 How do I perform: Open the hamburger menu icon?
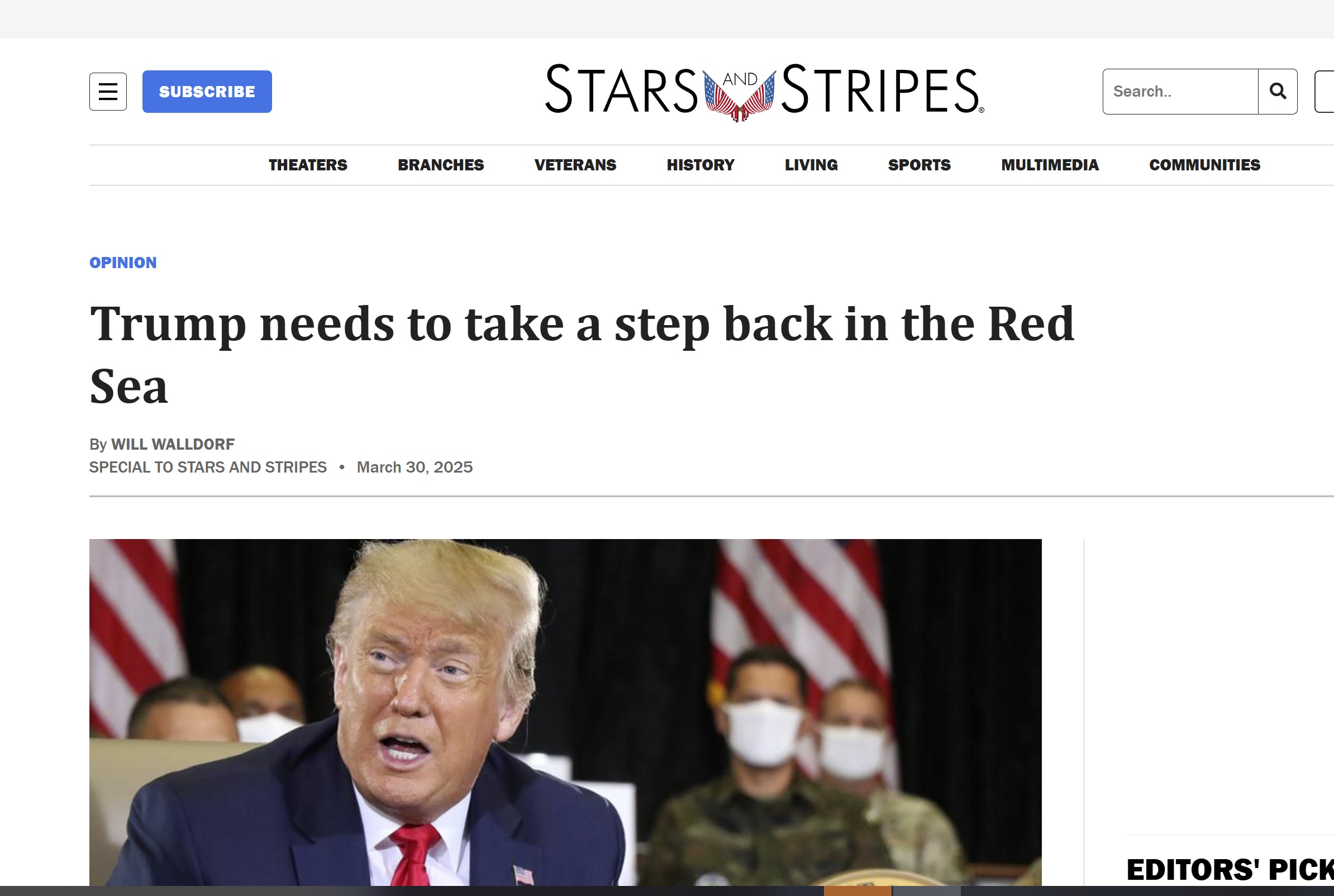point(108,92)
